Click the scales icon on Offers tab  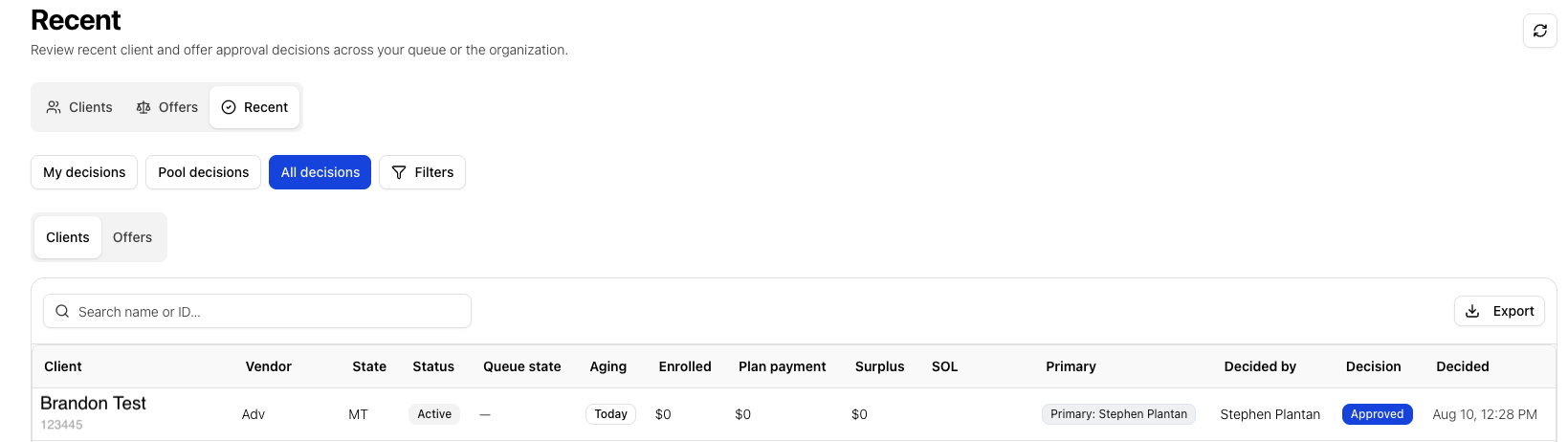pos(144,107)
